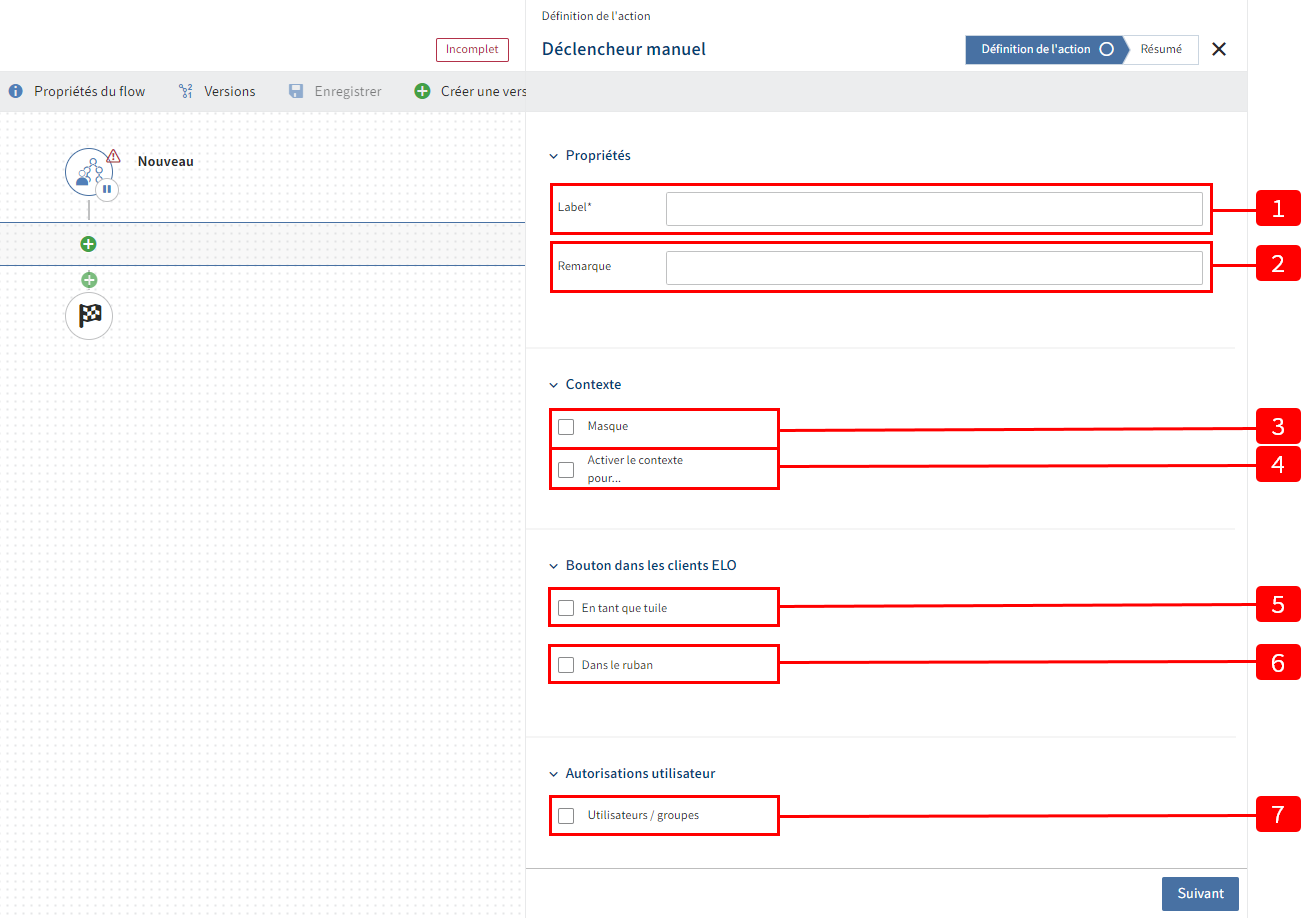Click the info icon for flow properties
The image size is (1303, 918).
pyautogui.click(x=15, y=91)
